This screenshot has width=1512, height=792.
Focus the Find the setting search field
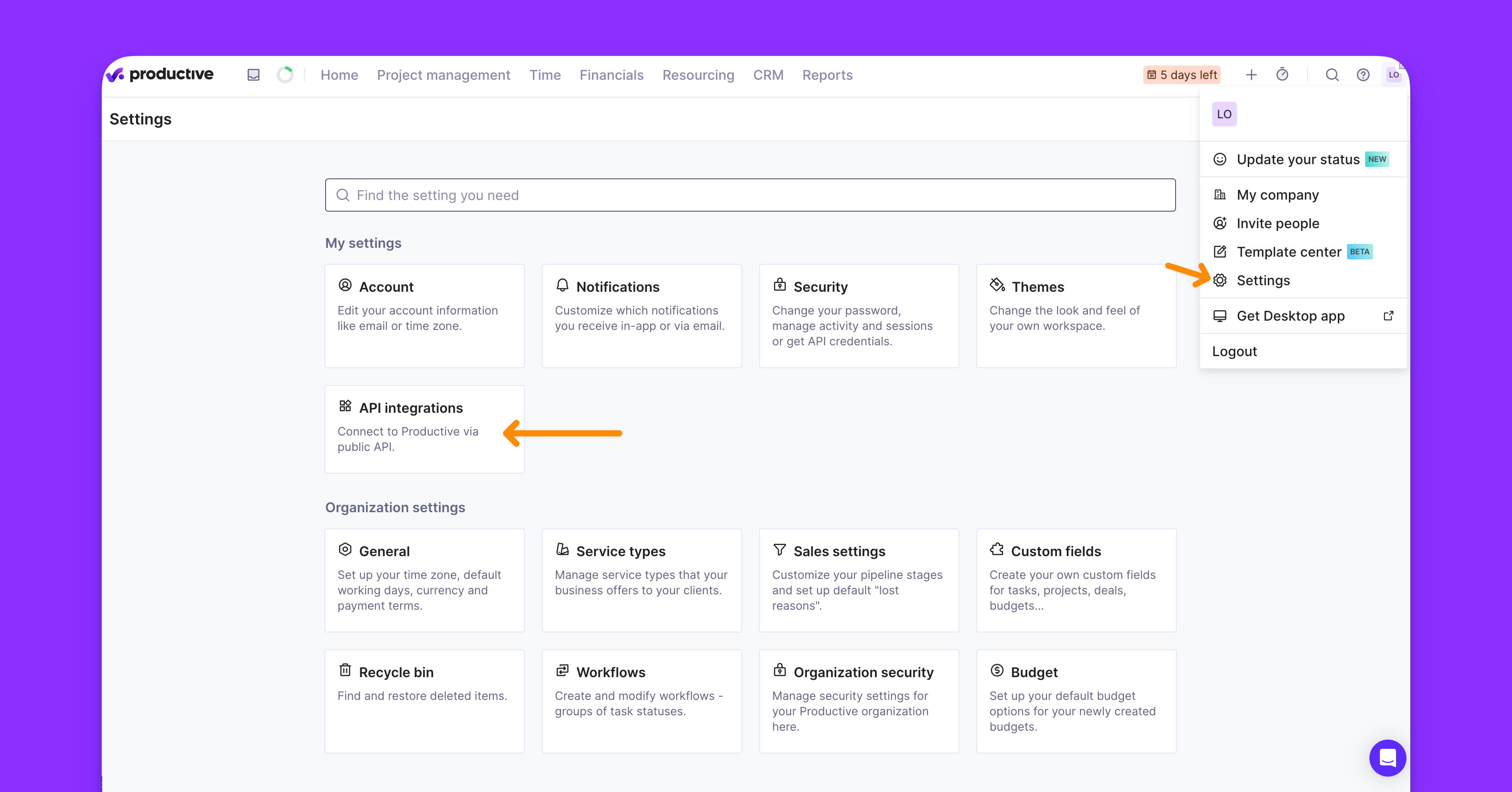[x=749, y=195]
